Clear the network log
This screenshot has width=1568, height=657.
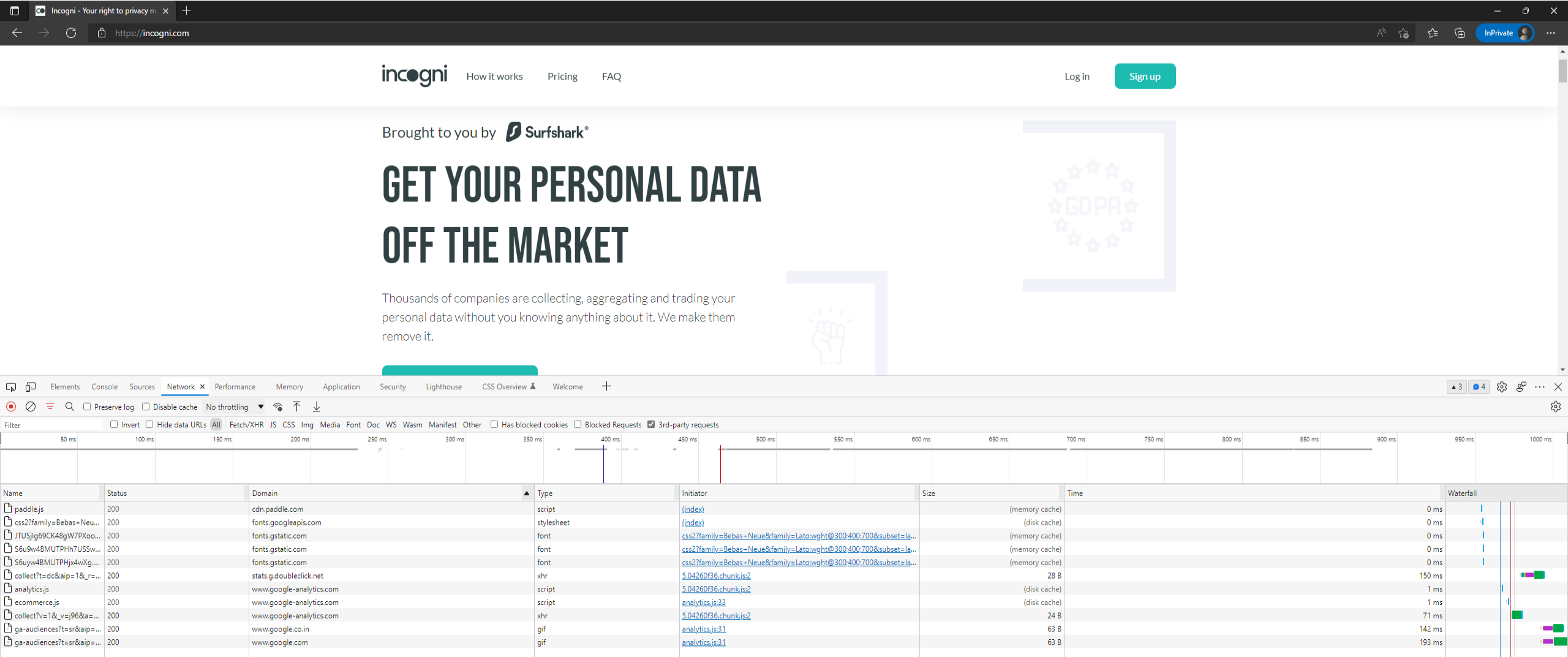click(x=31, y=407)
